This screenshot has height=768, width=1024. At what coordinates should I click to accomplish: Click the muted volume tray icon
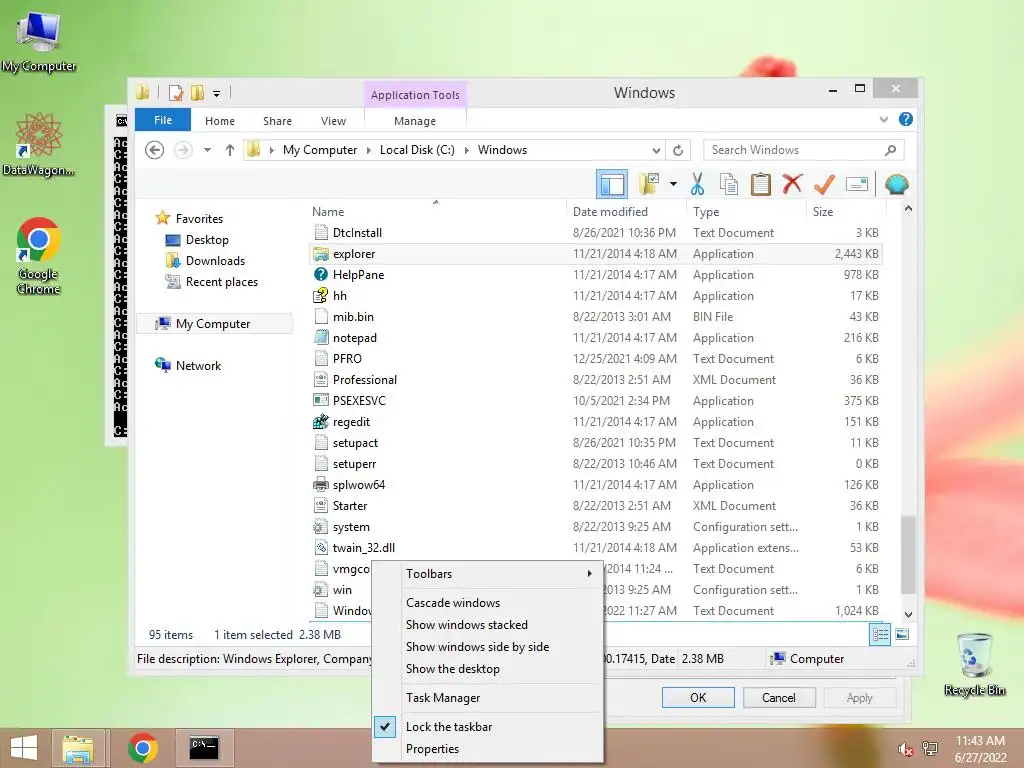(905, 748)
